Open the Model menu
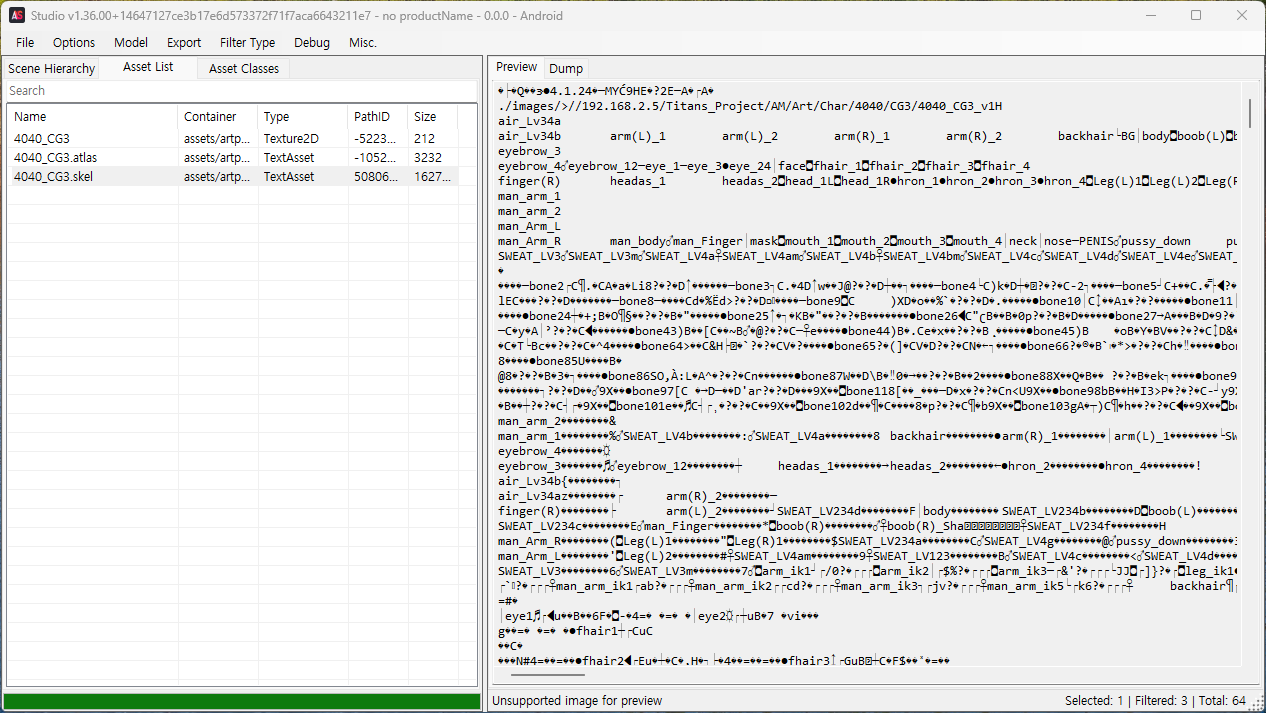 (x=131, y=42)
